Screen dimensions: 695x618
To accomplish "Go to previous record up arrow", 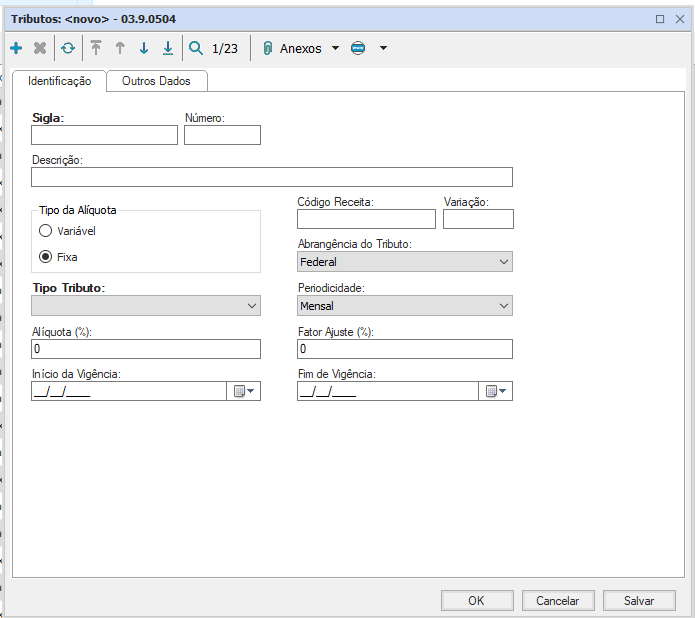I will click(120, 48).
